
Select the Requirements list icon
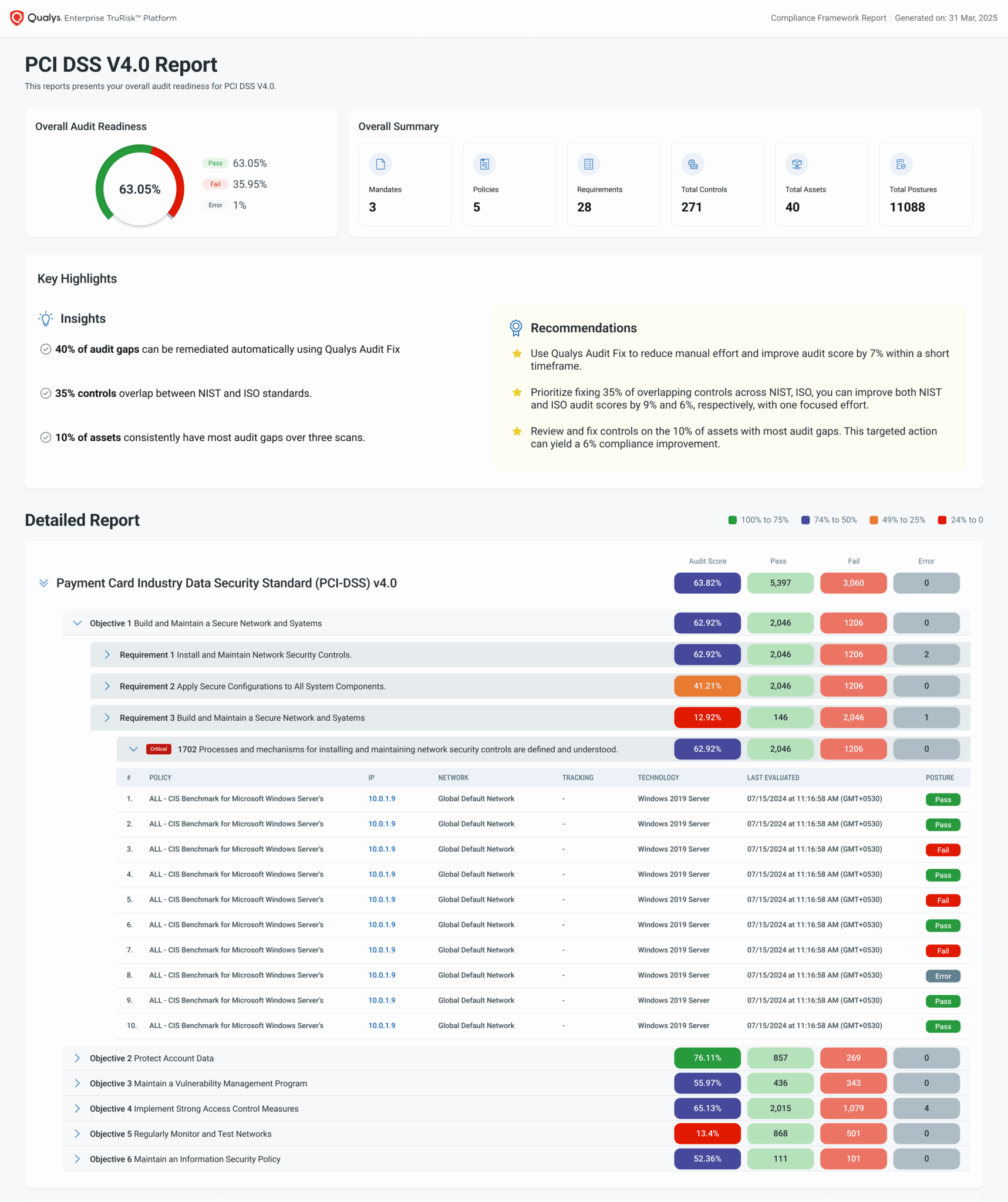(588, 164)
